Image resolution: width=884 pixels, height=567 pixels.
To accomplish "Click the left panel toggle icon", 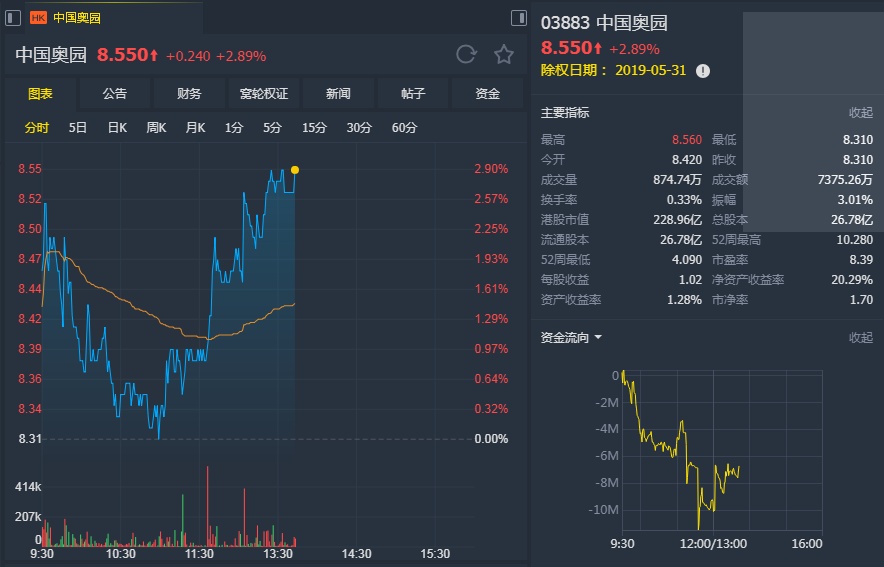I will point(14,17).
